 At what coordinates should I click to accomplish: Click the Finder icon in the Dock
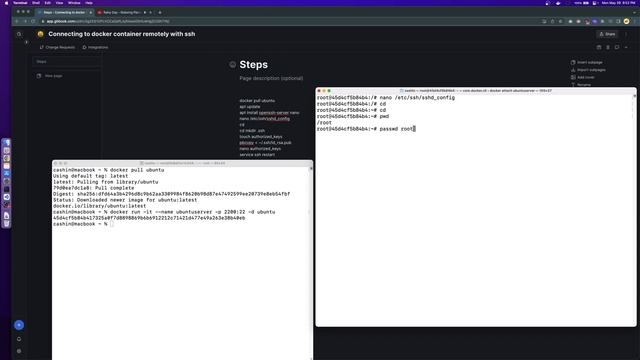click(x=7, y=143)
